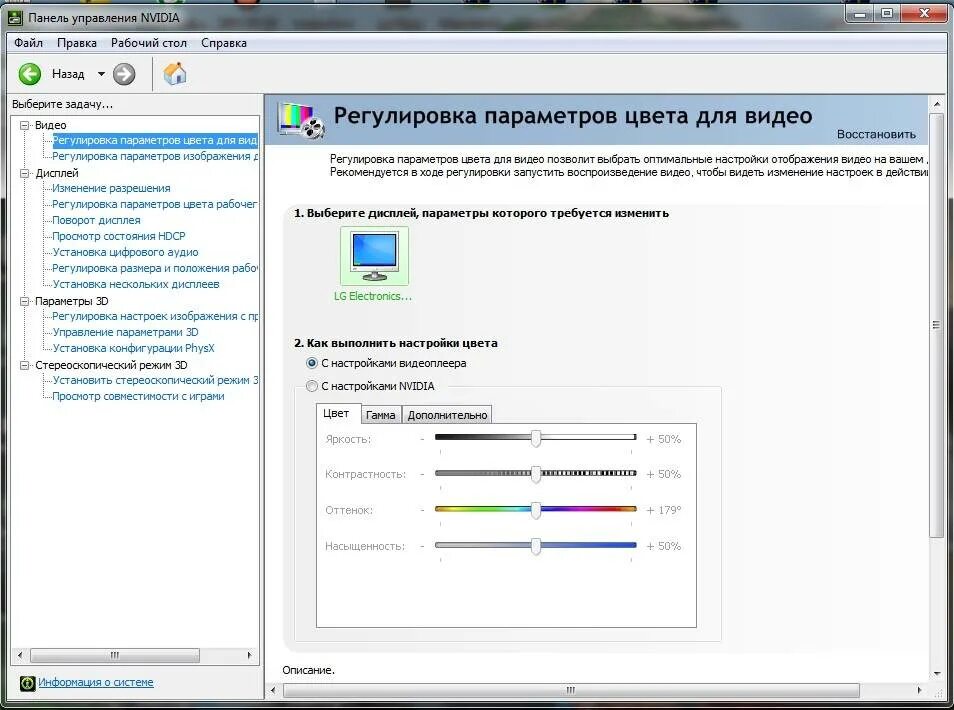The image size is (954, 710).
Task: Click the Назад button label
Action: [x=68, y=74]
